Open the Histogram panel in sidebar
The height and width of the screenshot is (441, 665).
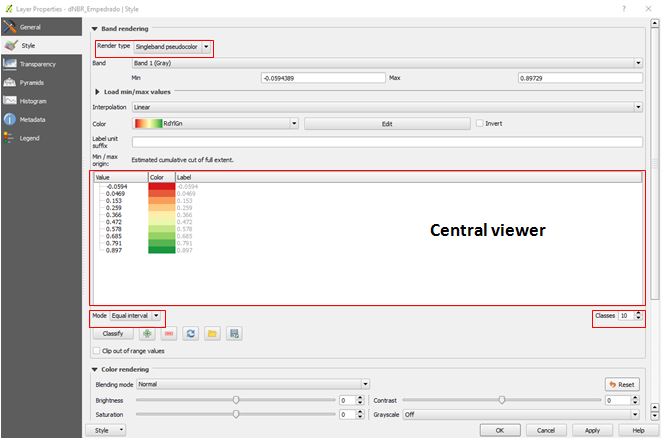35,101
